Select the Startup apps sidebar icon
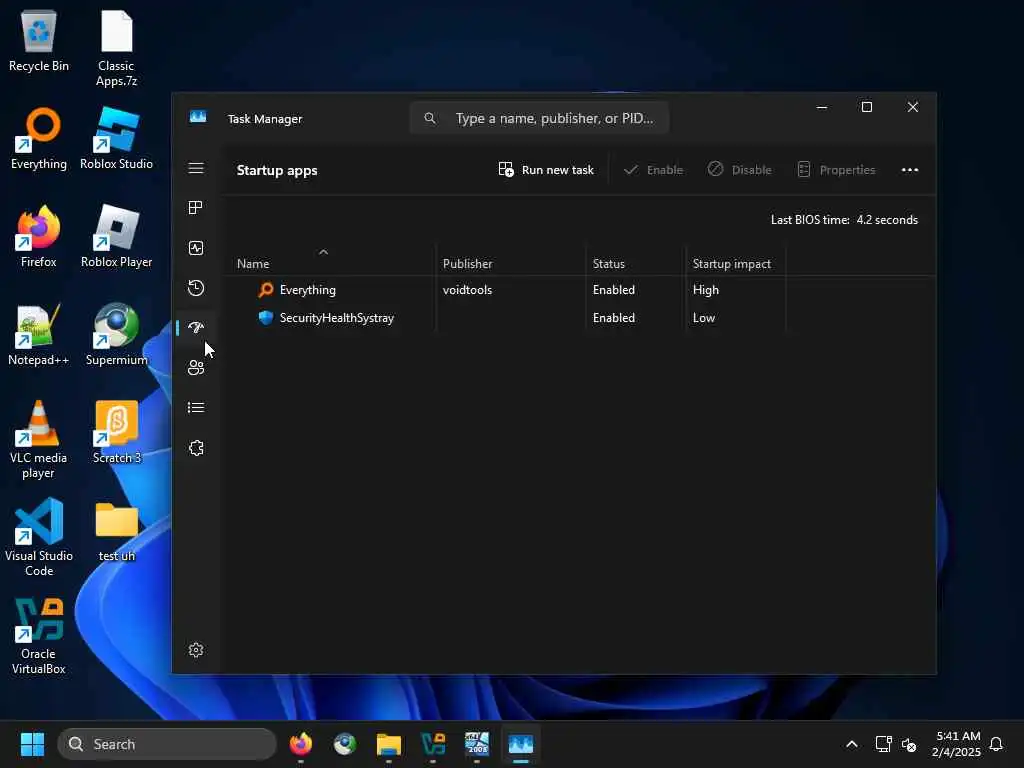The width and height of the screenshot is (1024, 768). coord(196,328)
